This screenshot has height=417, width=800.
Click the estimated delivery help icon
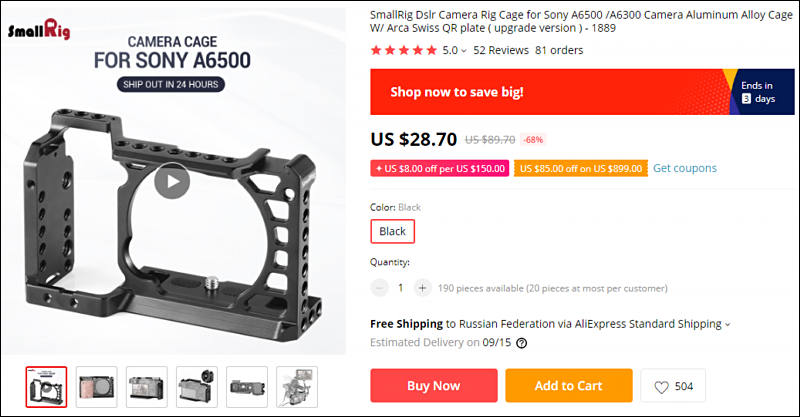tap(521, 343)
